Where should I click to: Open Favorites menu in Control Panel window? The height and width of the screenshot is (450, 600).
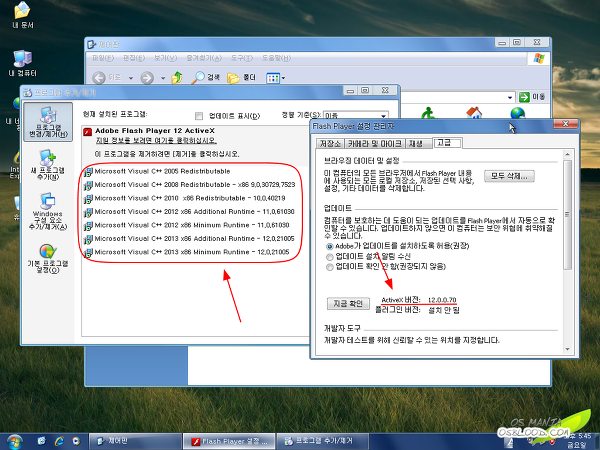[x=204, y=58]
